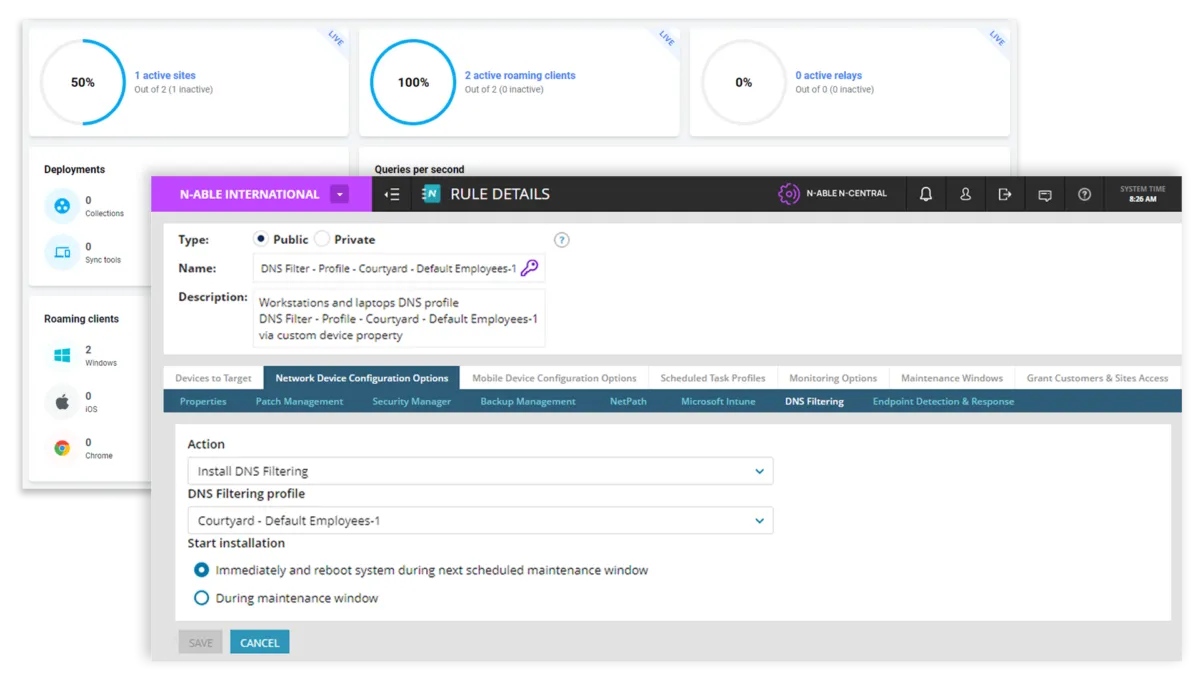Screen dimensions: 1200x675
Task: Click the help icon next to Type
Action: point(562,240)
